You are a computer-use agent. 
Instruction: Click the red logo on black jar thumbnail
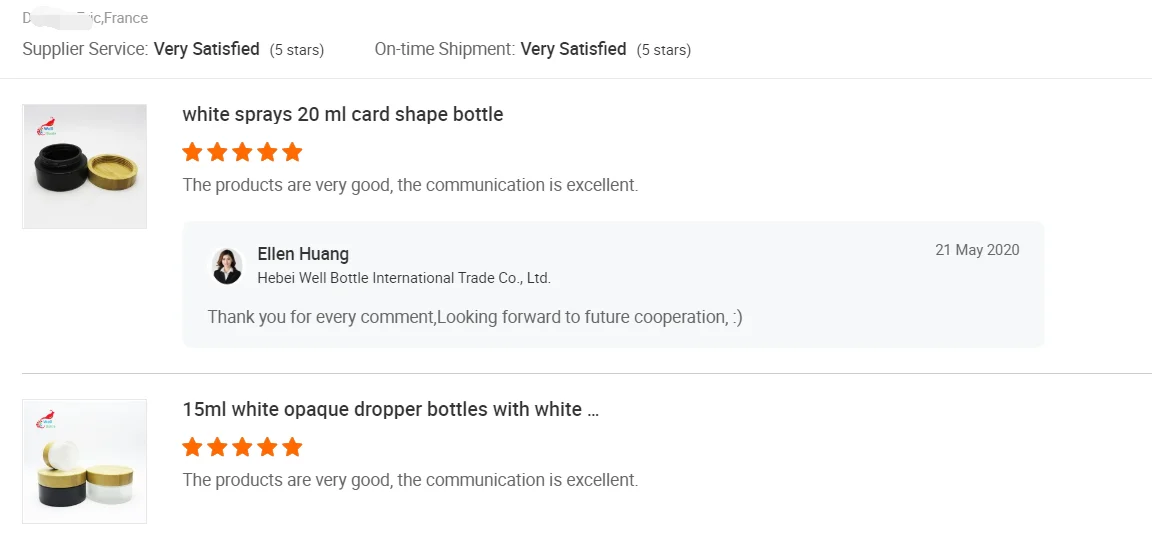pyautogui.click(x=46, y=127)
